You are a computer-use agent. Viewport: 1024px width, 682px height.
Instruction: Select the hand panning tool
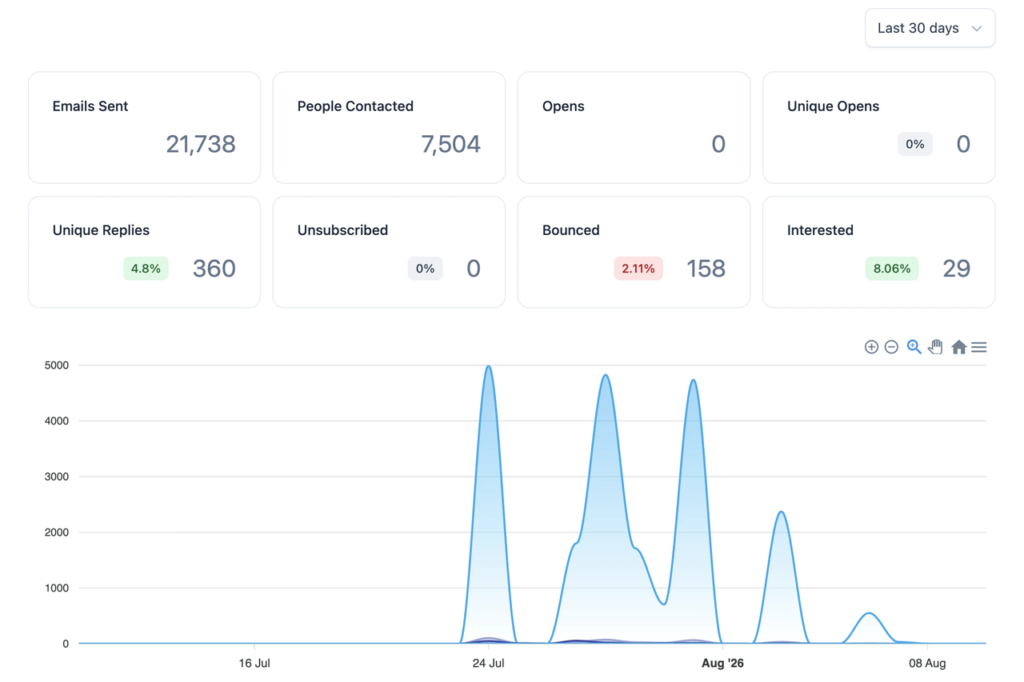[936, 347]
